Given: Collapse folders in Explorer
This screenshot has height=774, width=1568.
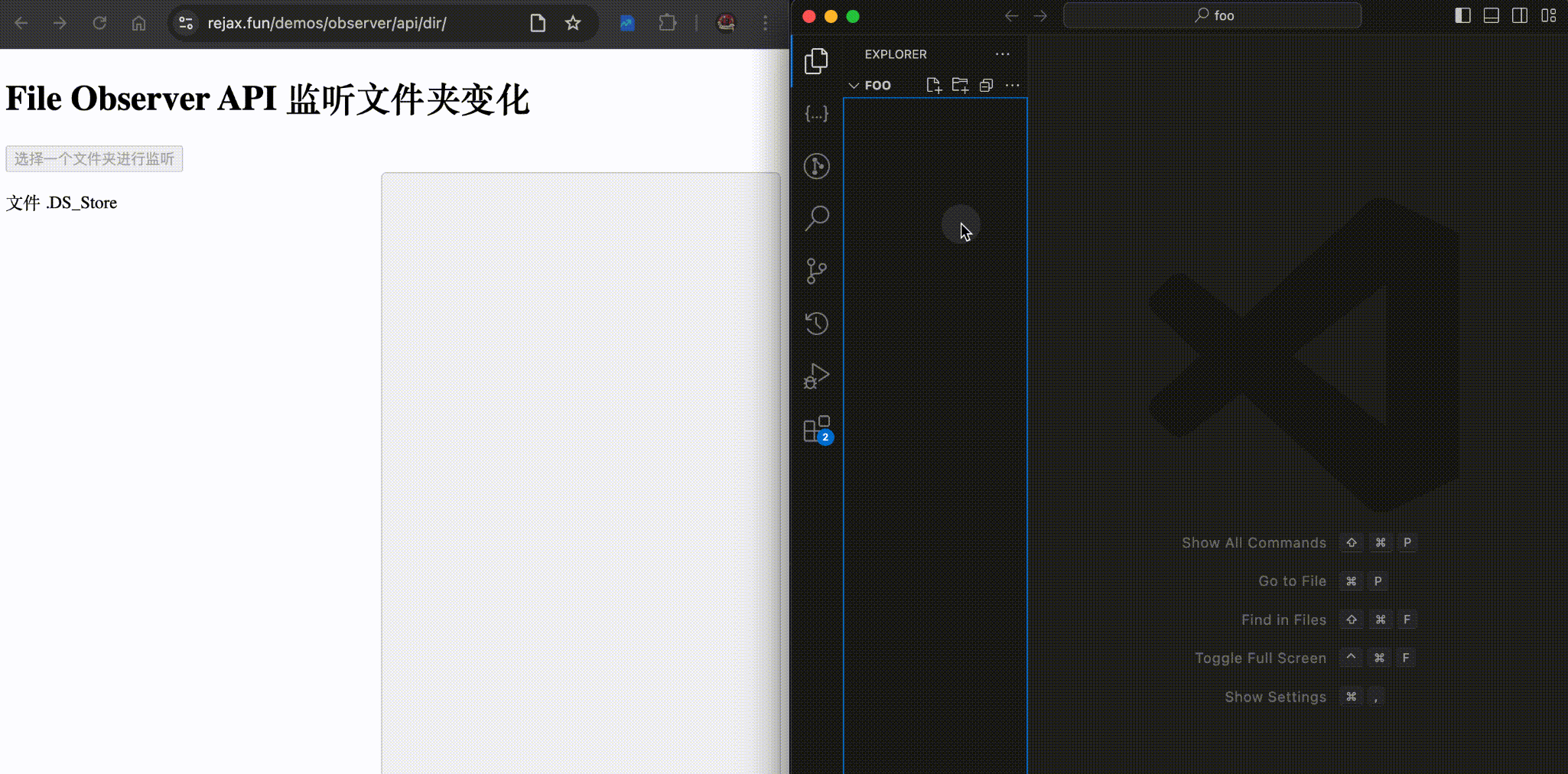Looking at the screenshot, I should coord(986,86).
